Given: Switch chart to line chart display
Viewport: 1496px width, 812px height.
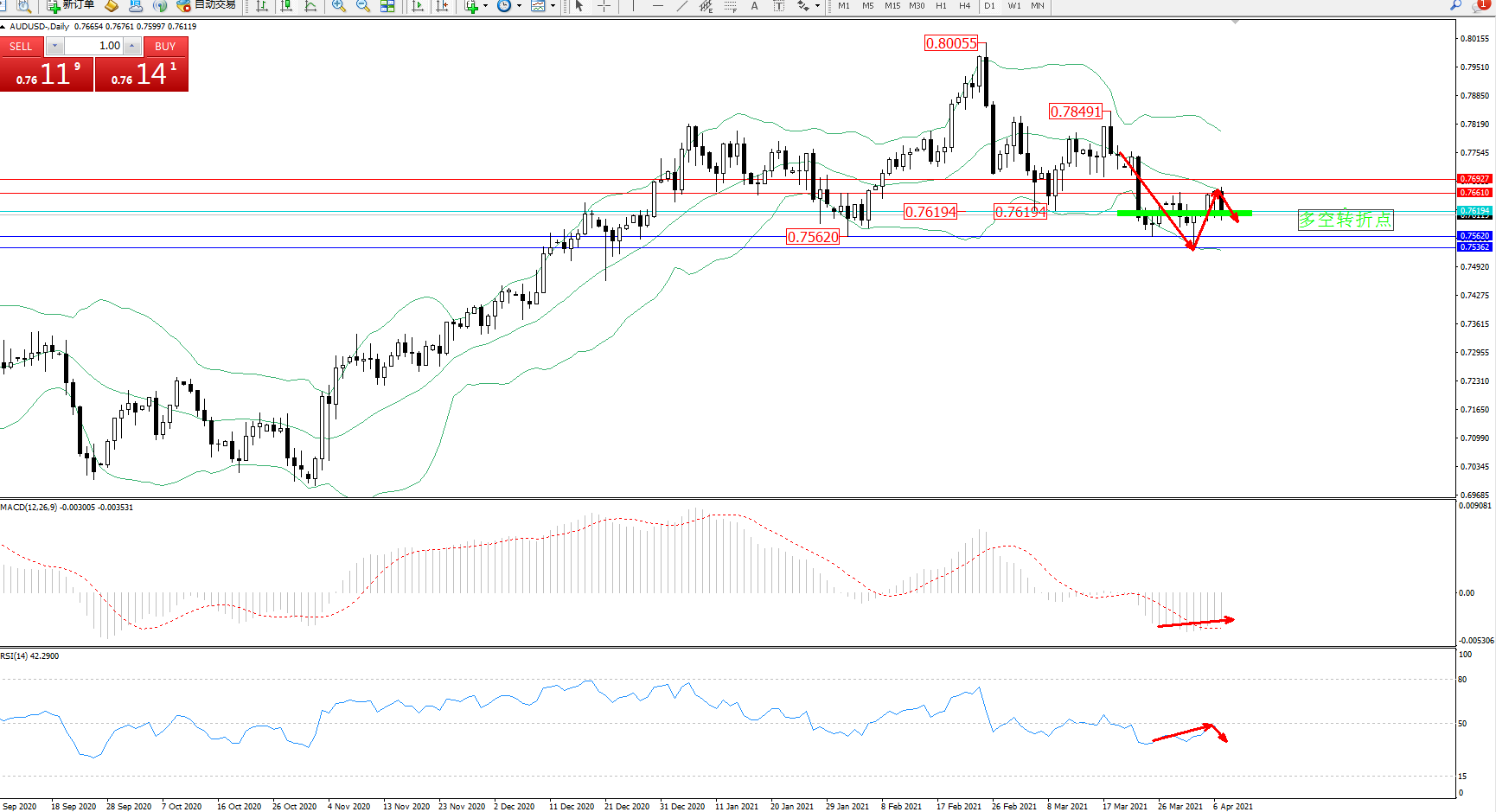Looking at the screenshot, I should [310, 6].
